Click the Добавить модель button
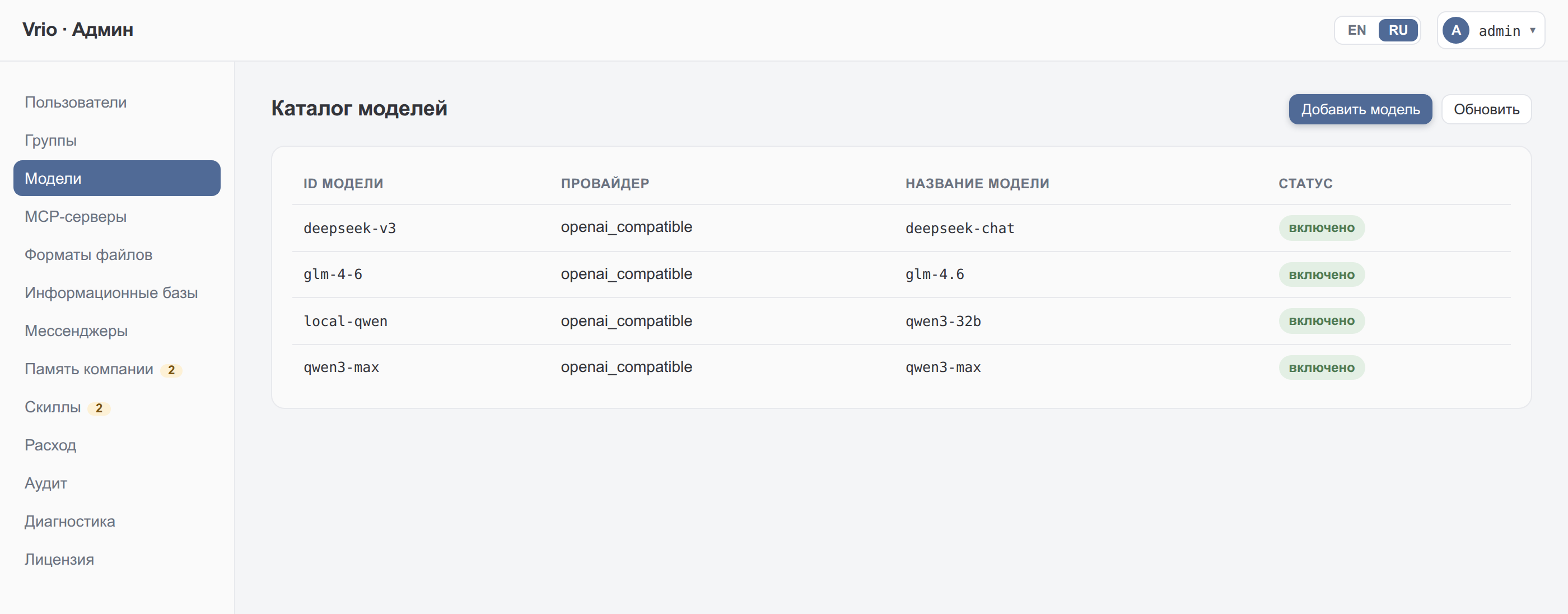1568x614 pixels. point(1360,109)
